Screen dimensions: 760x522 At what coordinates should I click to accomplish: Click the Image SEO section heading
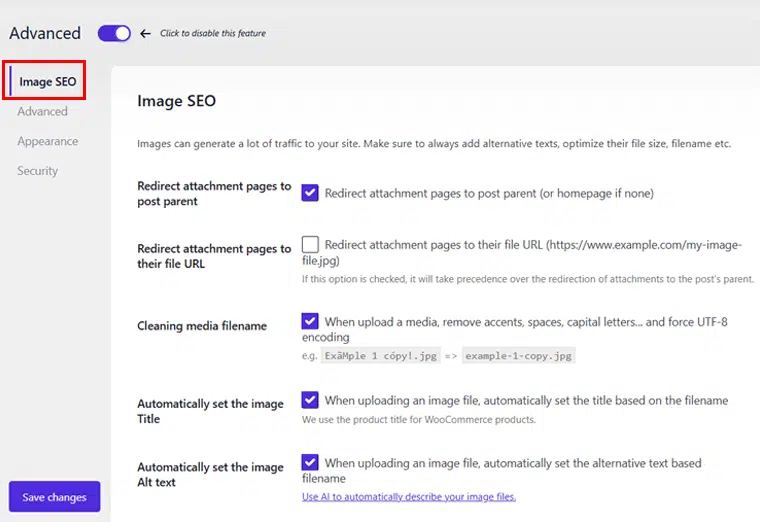point(176,101)
